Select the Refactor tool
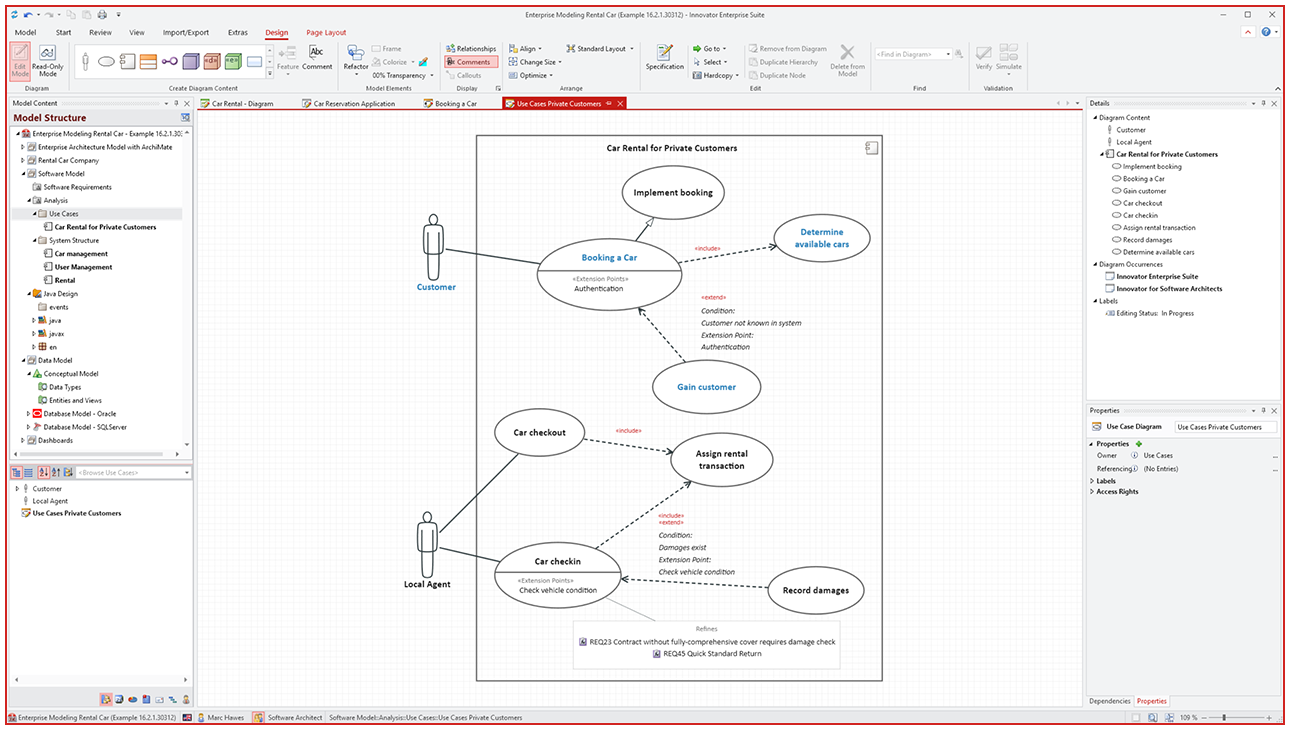Viewport: 1290px width, 730px height. coord(354,60)
